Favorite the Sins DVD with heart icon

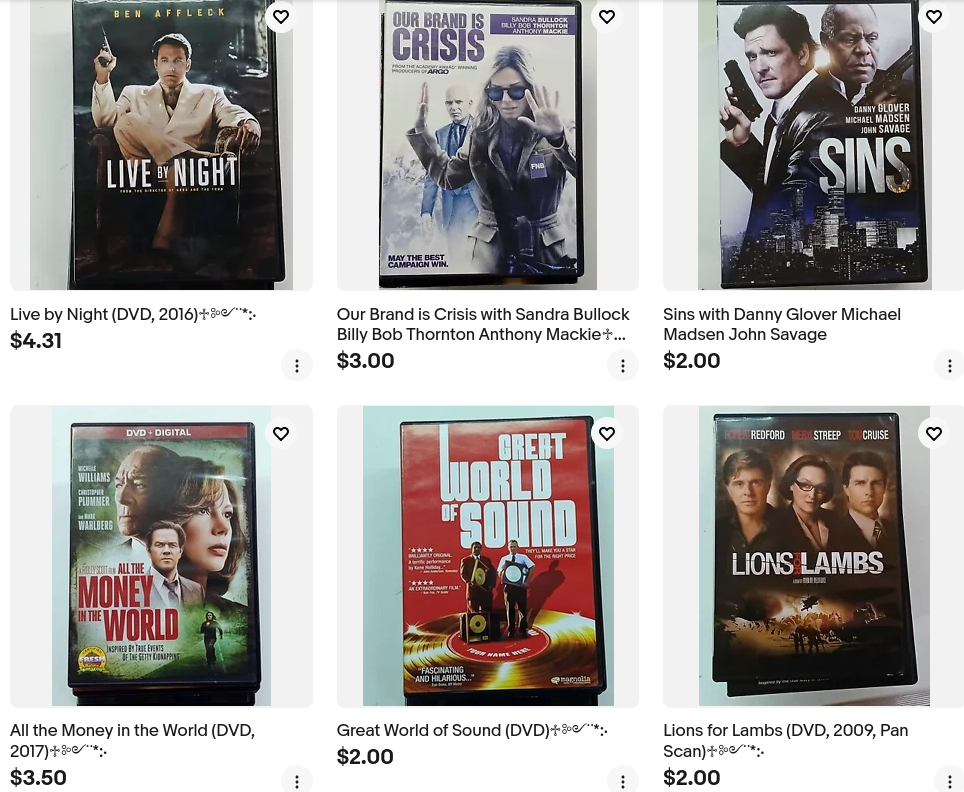click(933, 17)
